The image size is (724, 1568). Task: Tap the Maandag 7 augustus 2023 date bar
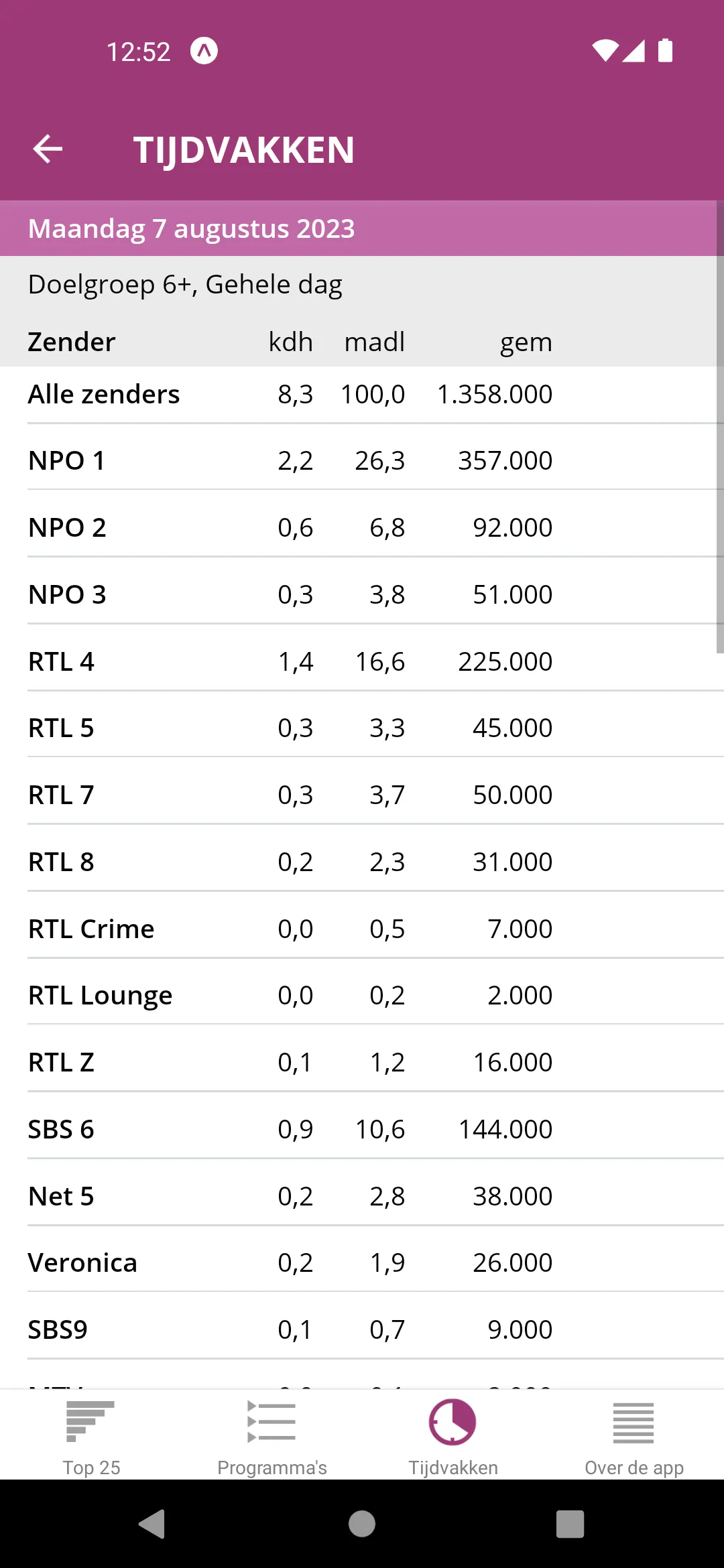tap(362, 228)
